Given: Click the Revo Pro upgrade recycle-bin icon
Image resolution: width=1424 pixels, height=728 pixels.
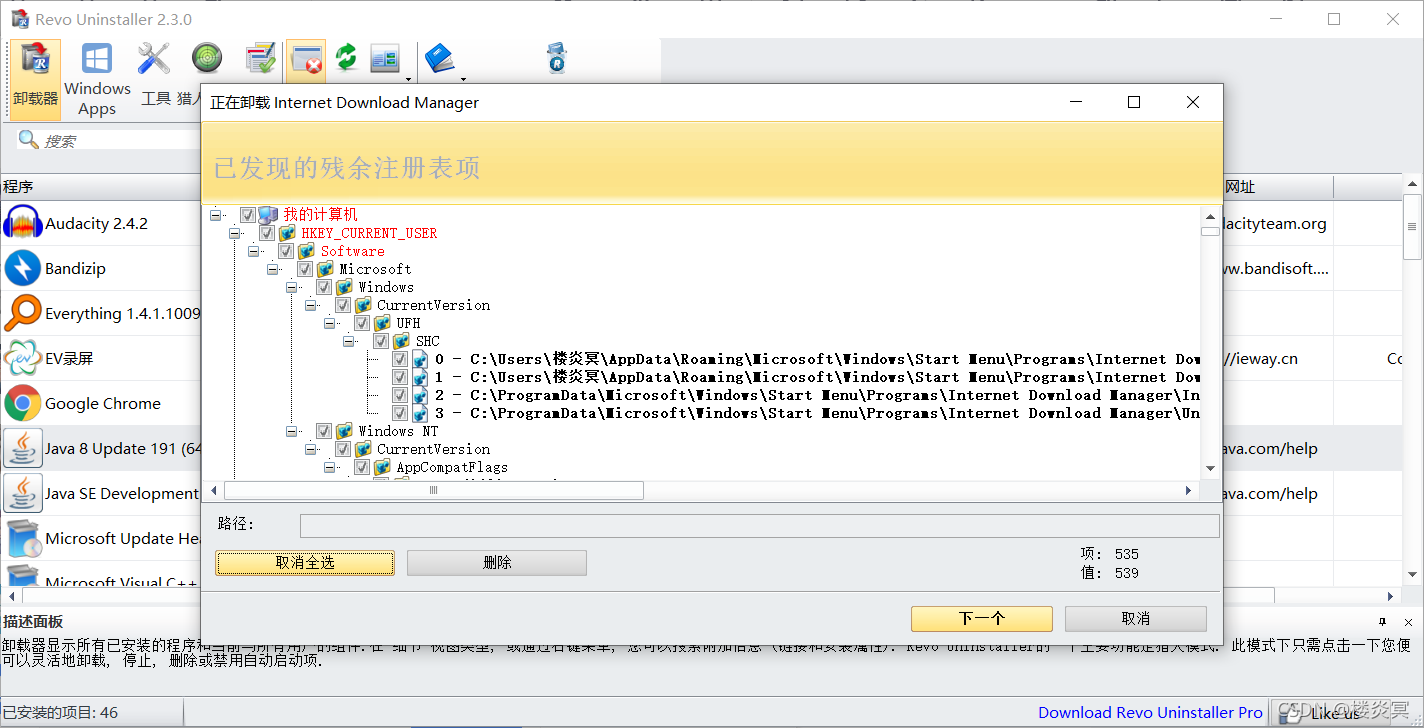Looking at the screenshot, I should click(557, 58).
